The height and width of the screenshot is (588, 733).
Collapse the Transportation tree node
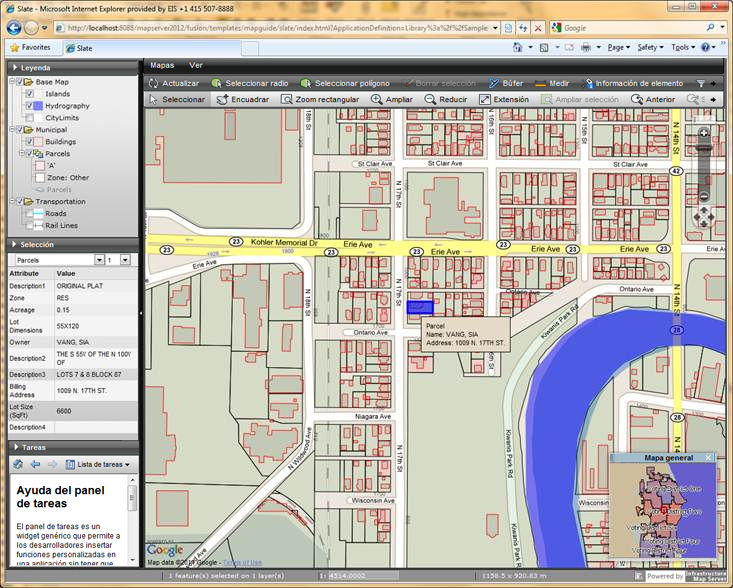coord(12,201)
